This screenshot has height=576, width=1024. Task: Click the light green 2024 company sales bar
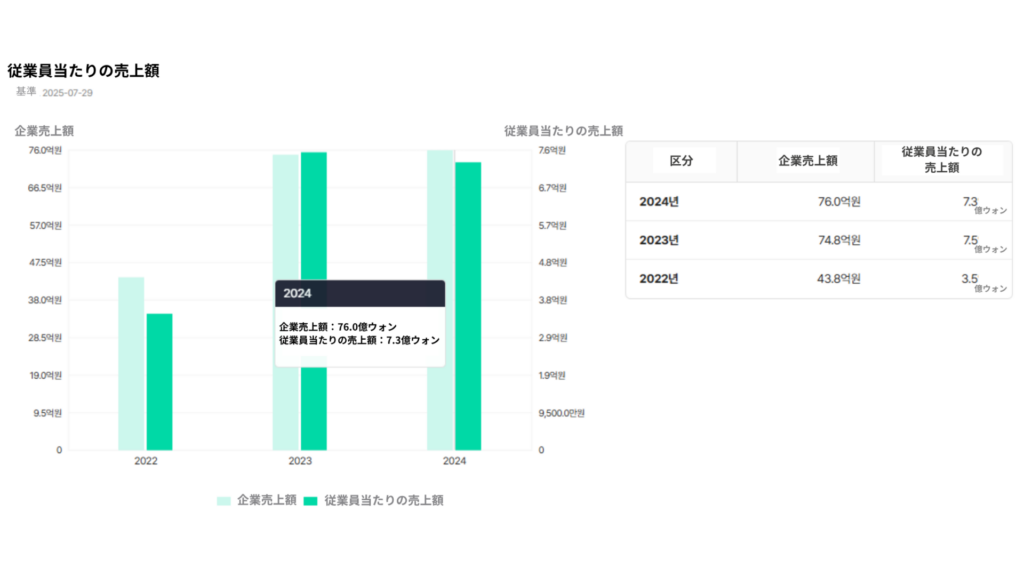[440, 215]
